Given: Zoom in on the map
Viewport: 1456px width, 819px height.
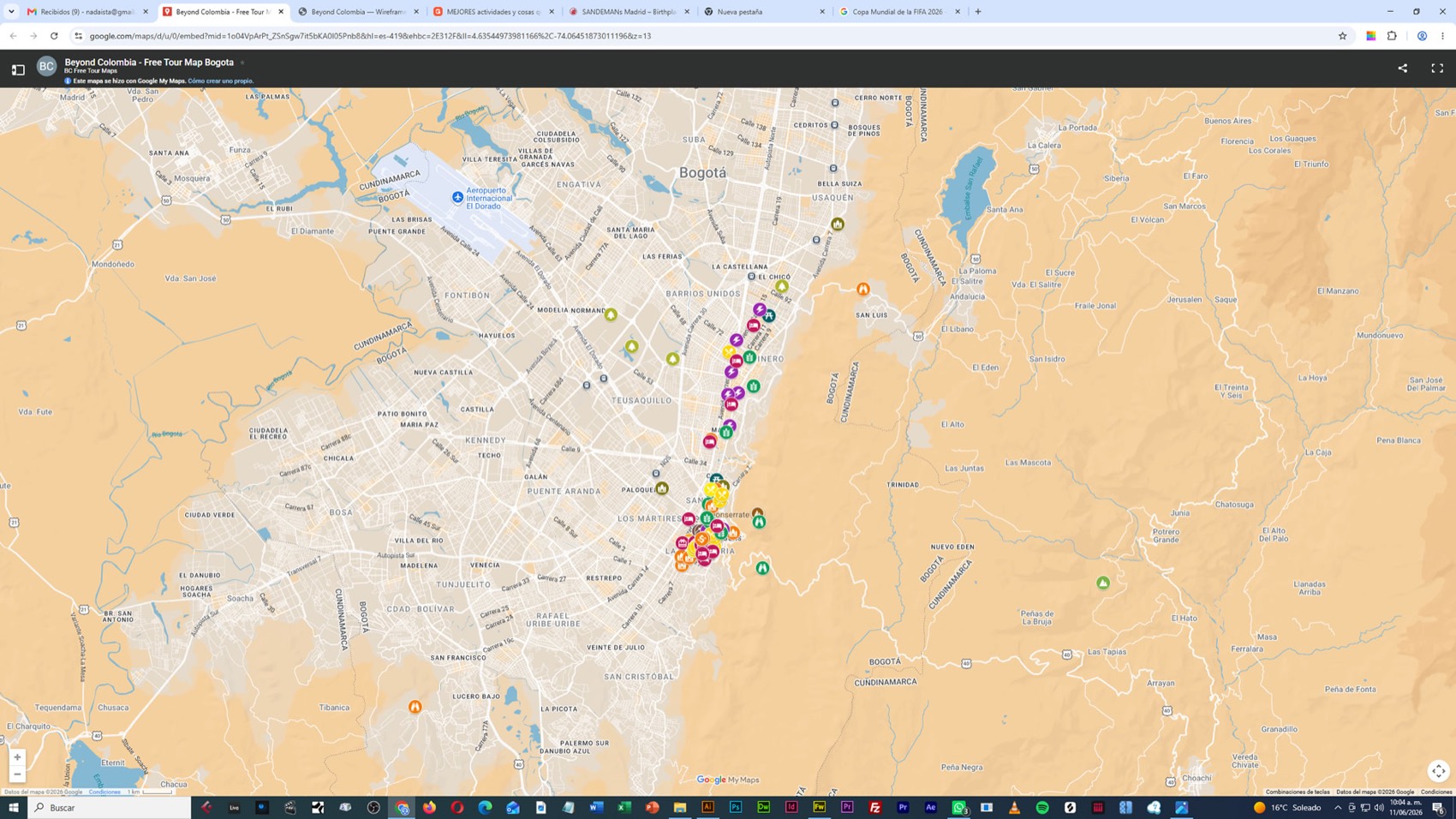Looking at the screenshot, I should point(17,757).
